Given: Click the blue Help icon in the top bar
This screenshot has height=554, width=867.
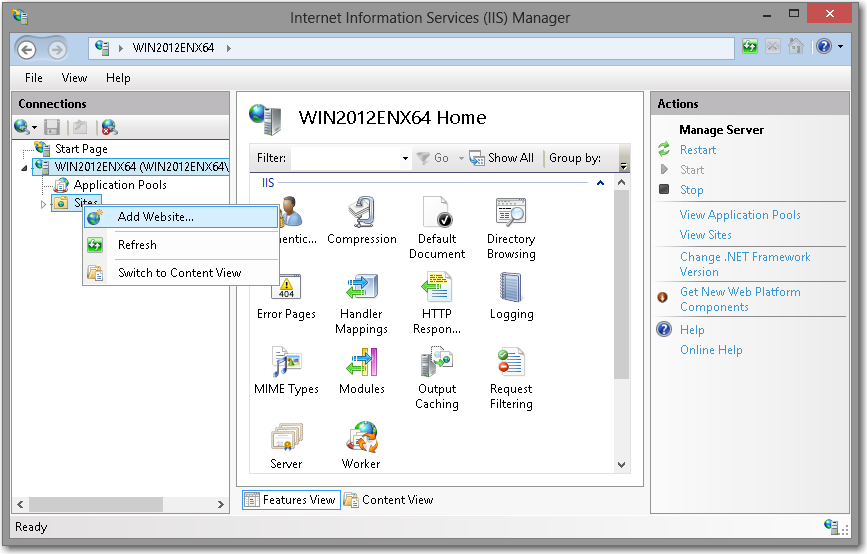Looking at the screenshot, I should [x=824, y=46].
